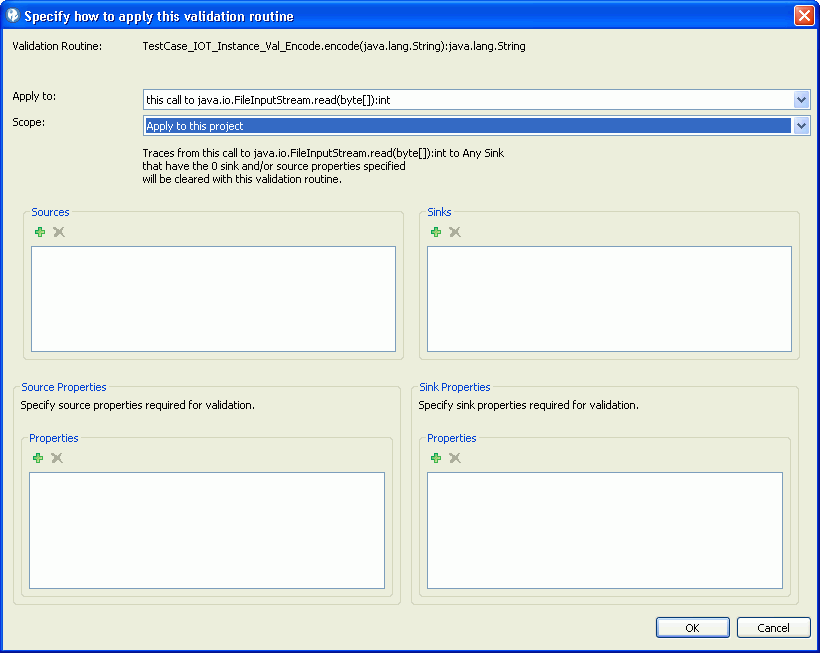
Task: Close the validation routine dialog window
Action: click(x=804, y=16)
